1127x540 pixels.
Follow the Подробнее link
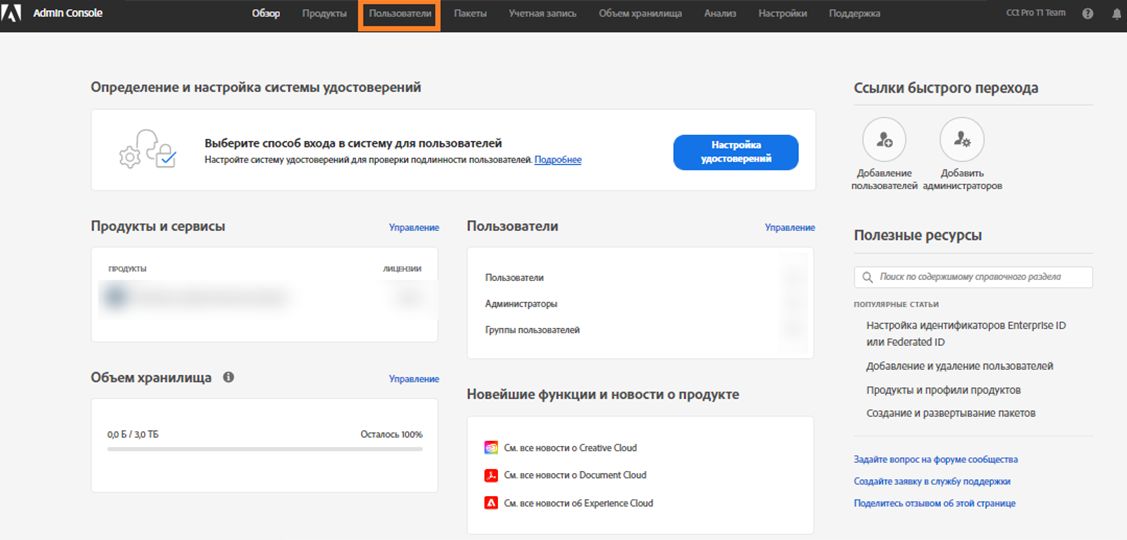(558, 160)
